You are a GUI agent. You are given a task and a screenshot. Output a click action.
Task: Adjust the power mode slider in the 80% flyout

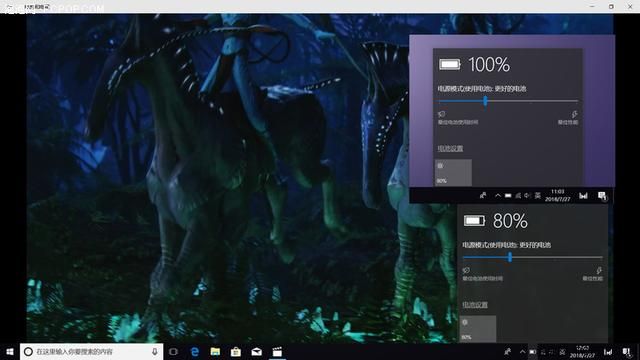510,257
